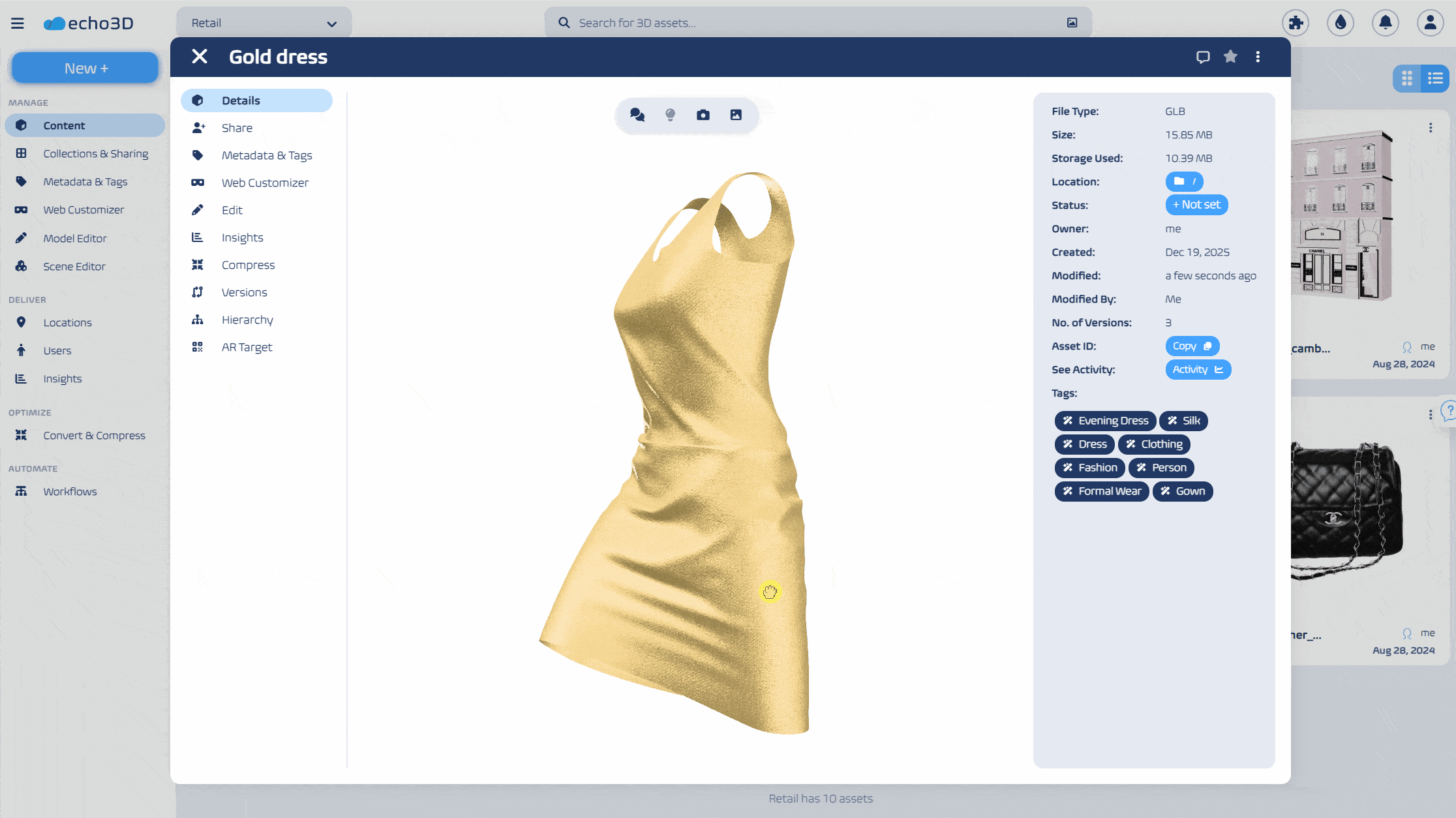
Task: Switch to list view of assets
Action: [x=1435, y=78]
